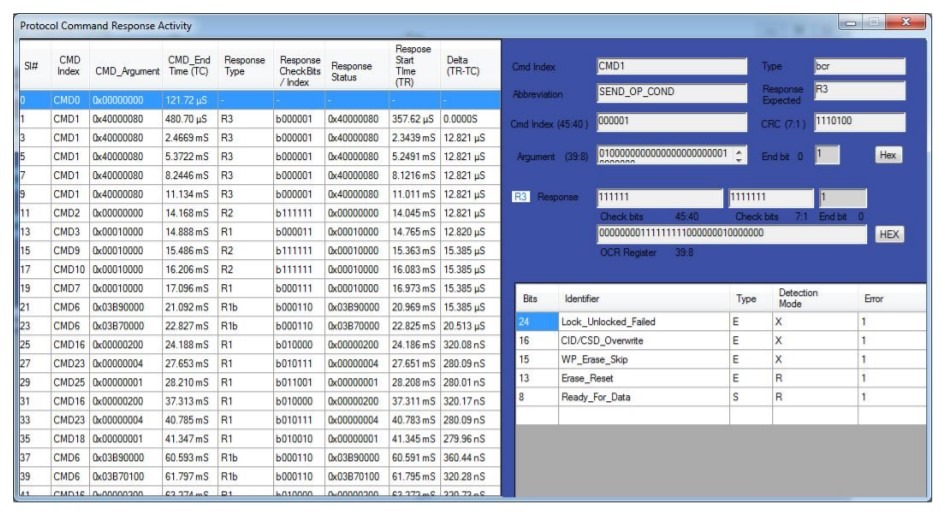Click the Type field containing bcr
This screenshot has height=513, width=942.
click(858, 66)
